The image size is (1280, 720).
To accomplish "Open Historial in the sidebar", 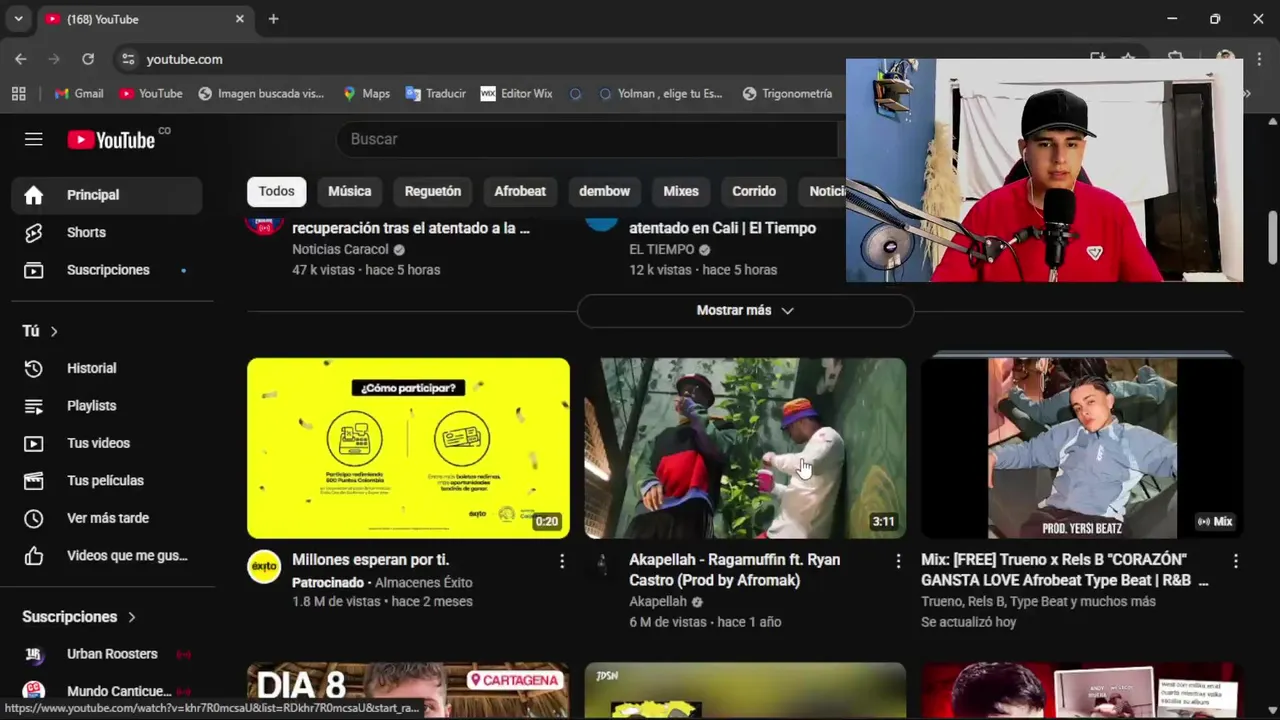I will coord(107,368).
